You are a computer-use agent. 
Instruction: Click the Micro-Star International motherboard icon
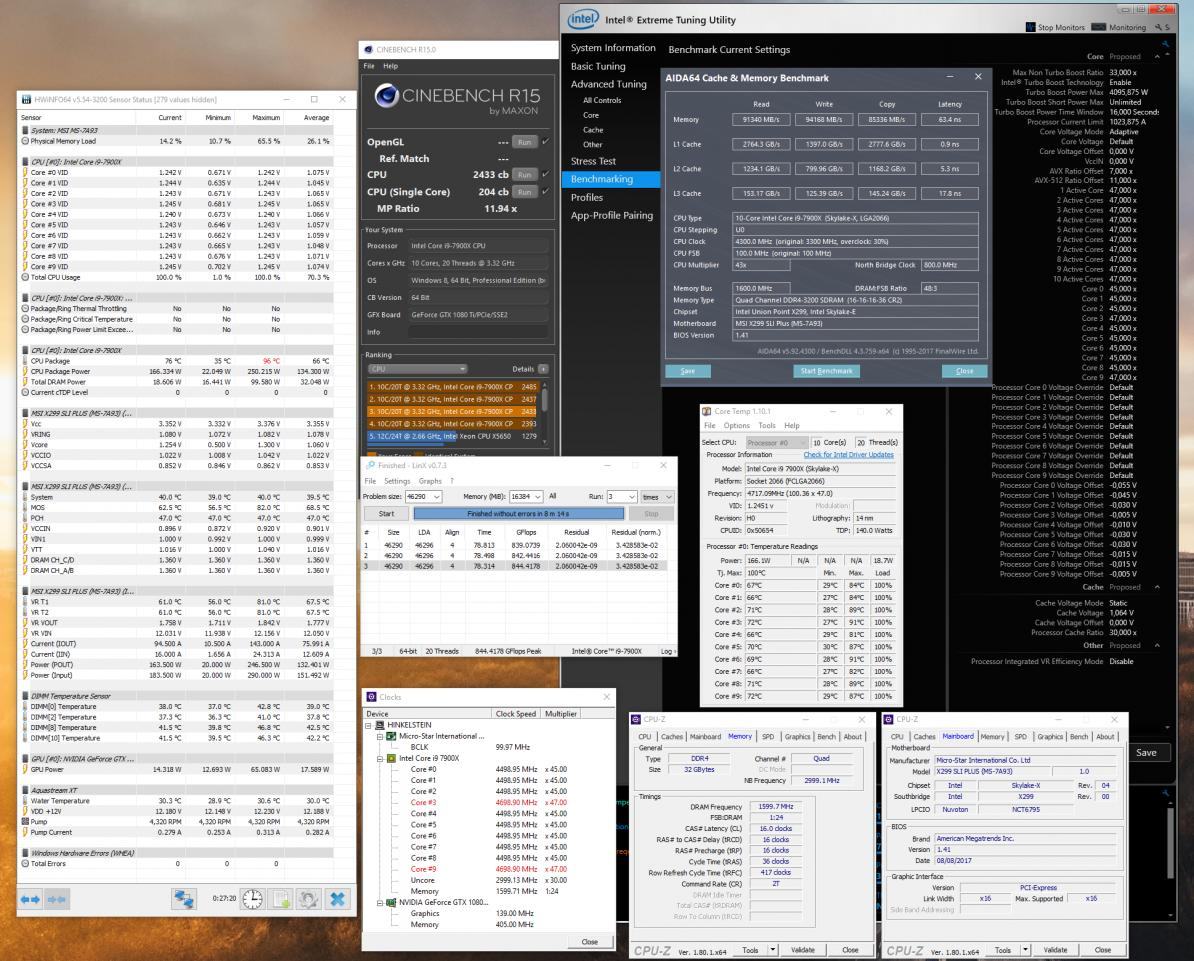tap(391, 736)
